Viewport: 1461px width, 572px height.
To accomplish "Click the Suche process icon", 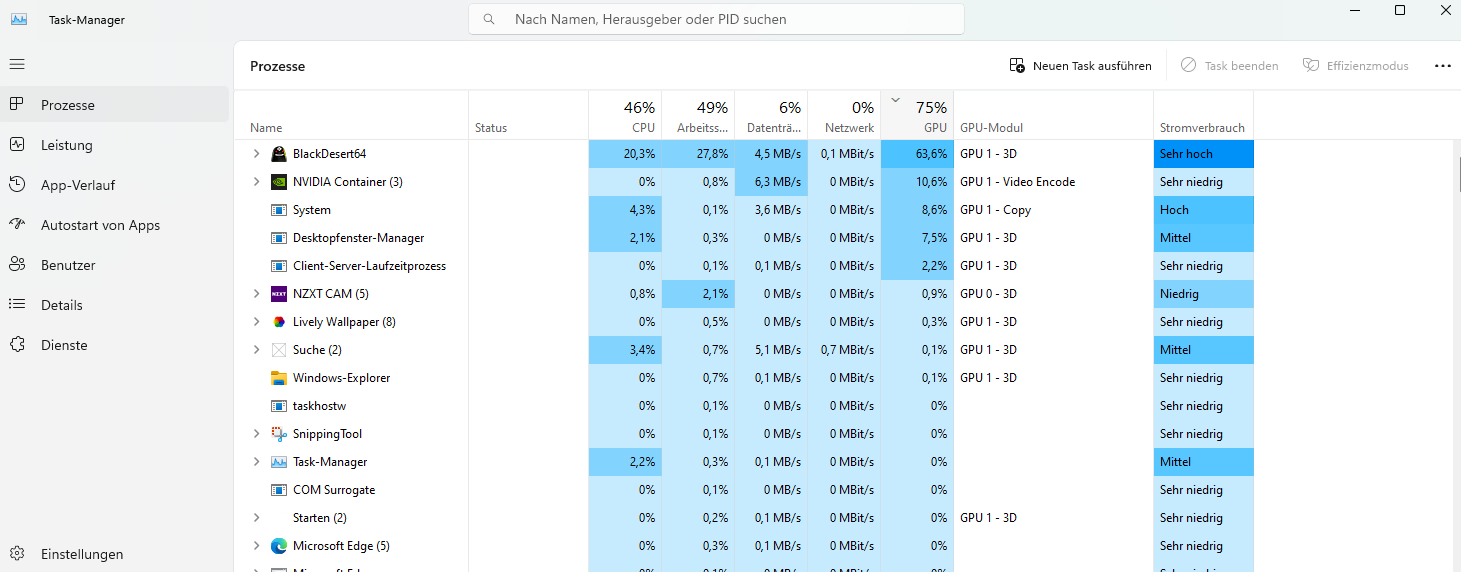I will click(279, 350).
